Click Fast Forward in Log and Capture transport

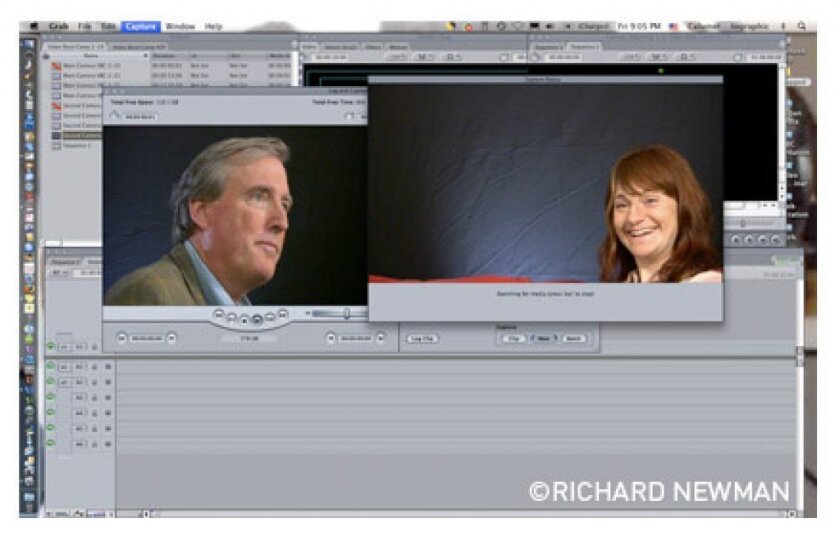coord(283,314)
